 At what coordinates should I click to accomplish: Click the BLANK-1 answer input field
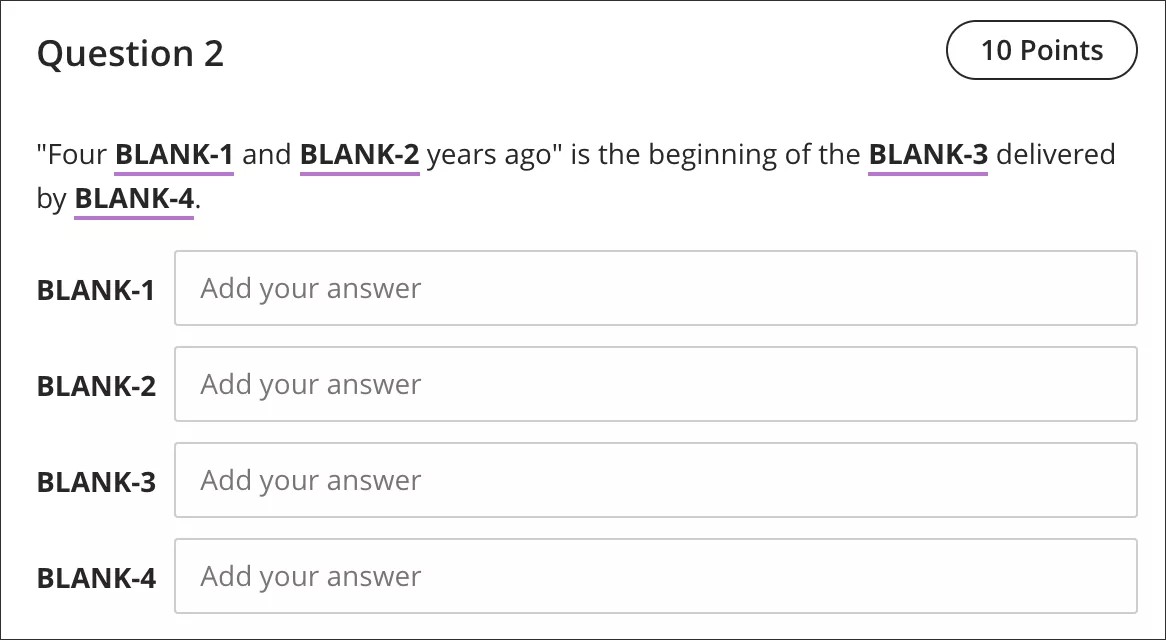(x=656, y=290)
